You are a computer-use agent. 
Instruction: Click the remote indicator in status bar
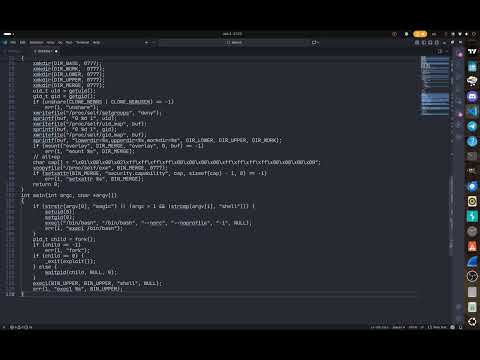click(4, 327)
